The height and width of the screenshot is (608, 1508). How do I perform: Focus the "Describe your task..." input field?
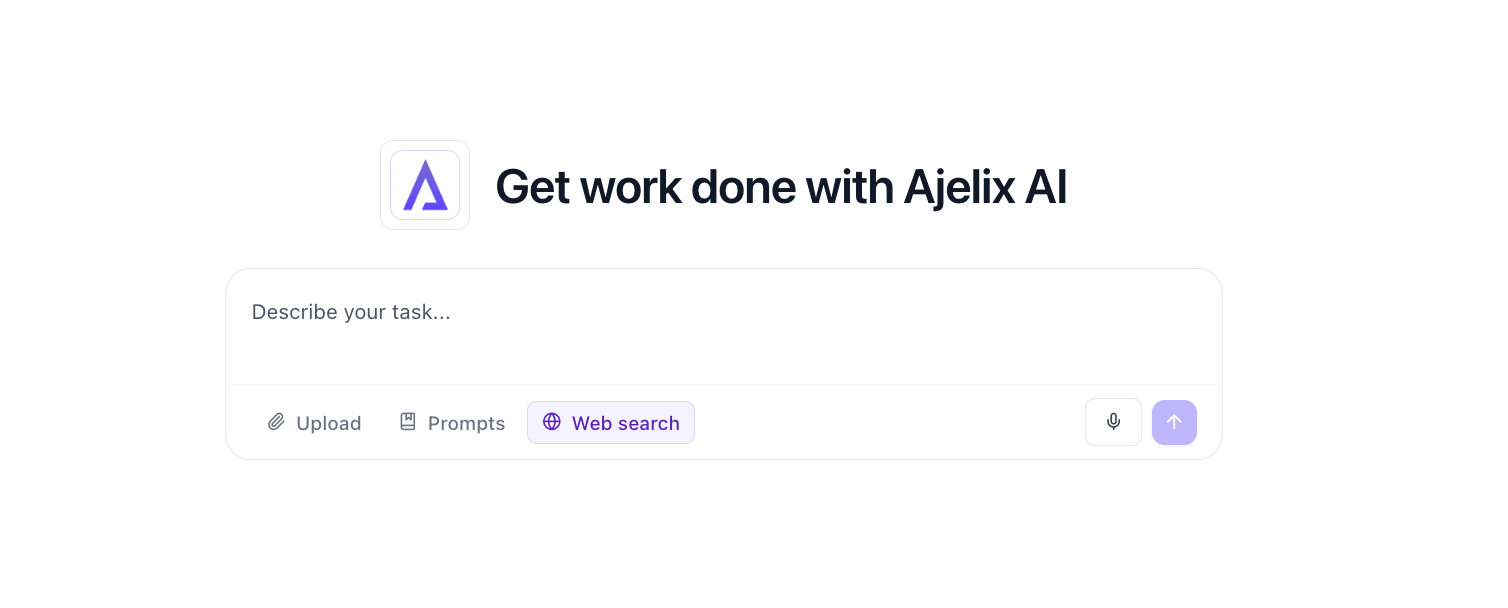click(x=724, y=326)
